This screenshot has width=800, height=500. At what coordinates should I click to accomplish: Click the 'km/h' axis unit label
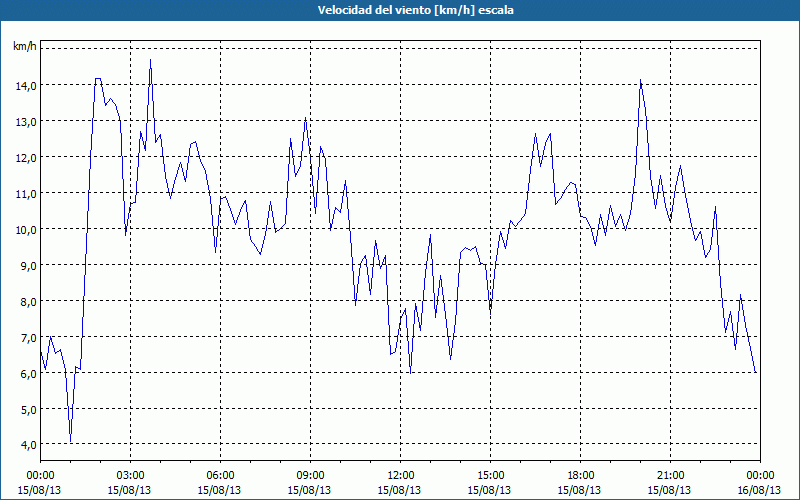pyautogui.click(x=25, y=47)
